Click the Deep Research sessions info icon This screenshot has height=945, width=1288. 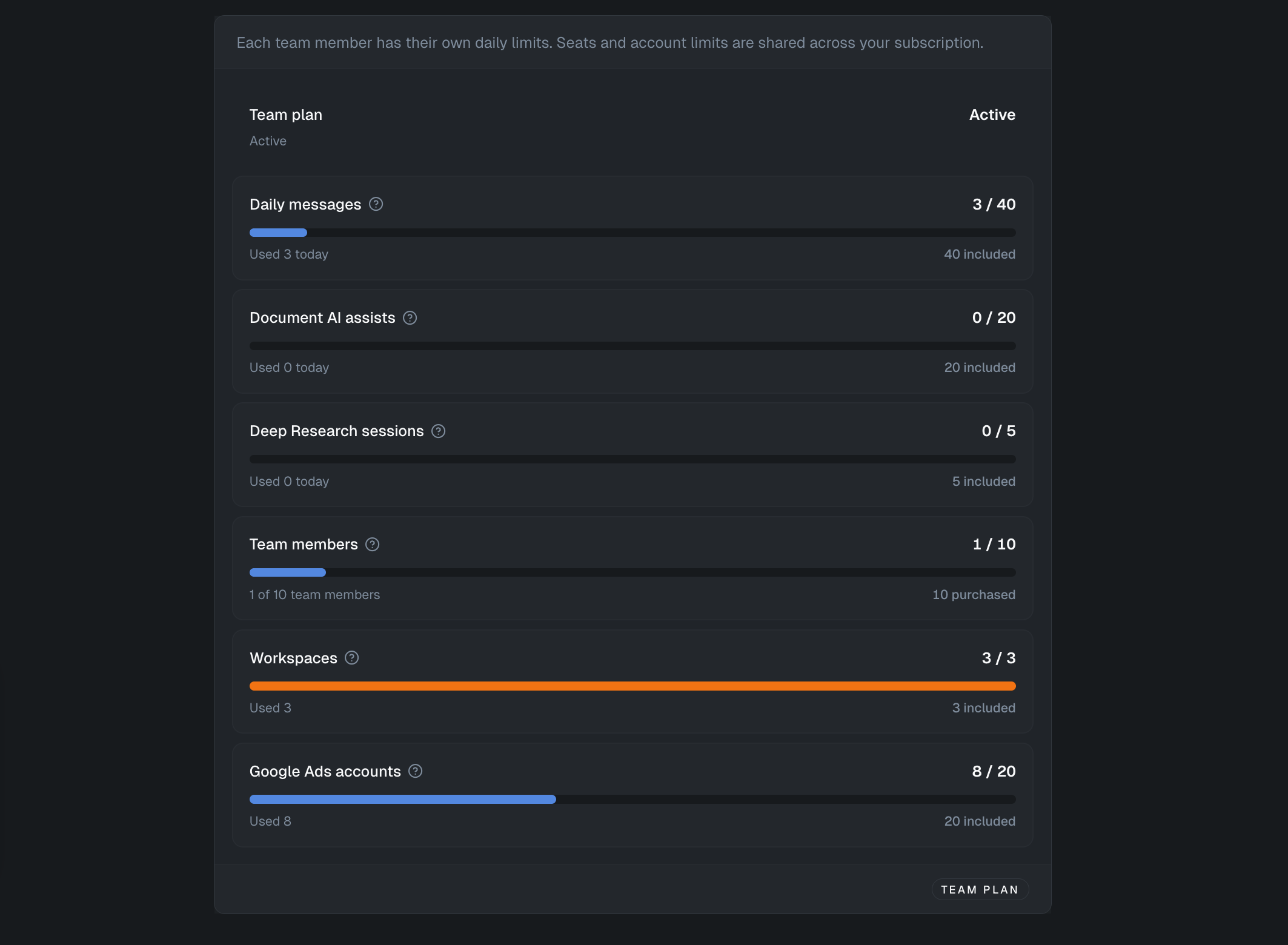[438, 431]
